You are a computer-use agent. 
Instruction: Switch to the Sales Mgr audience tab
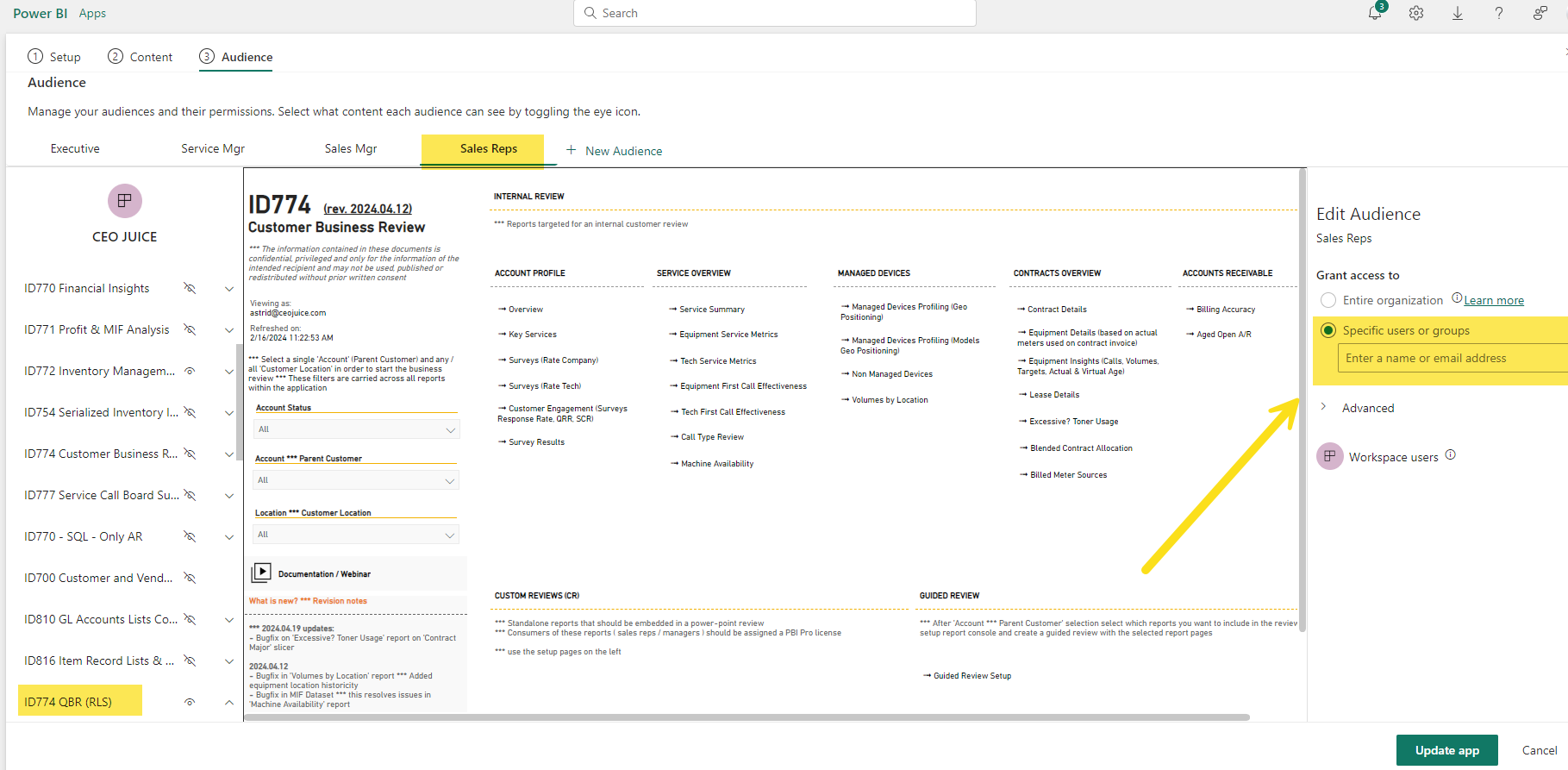tap(351, 148)
